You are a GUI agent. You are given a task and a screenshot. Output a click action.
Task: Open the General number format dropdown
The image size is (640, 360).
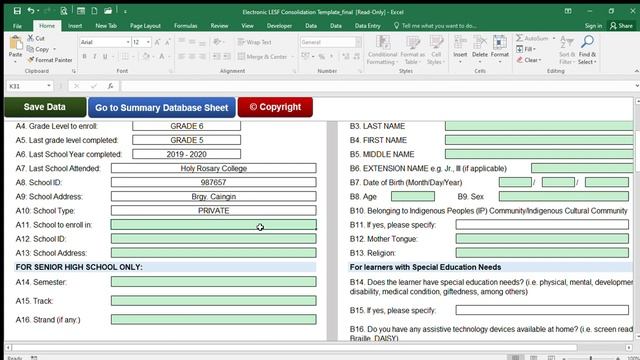click(358, 42)
